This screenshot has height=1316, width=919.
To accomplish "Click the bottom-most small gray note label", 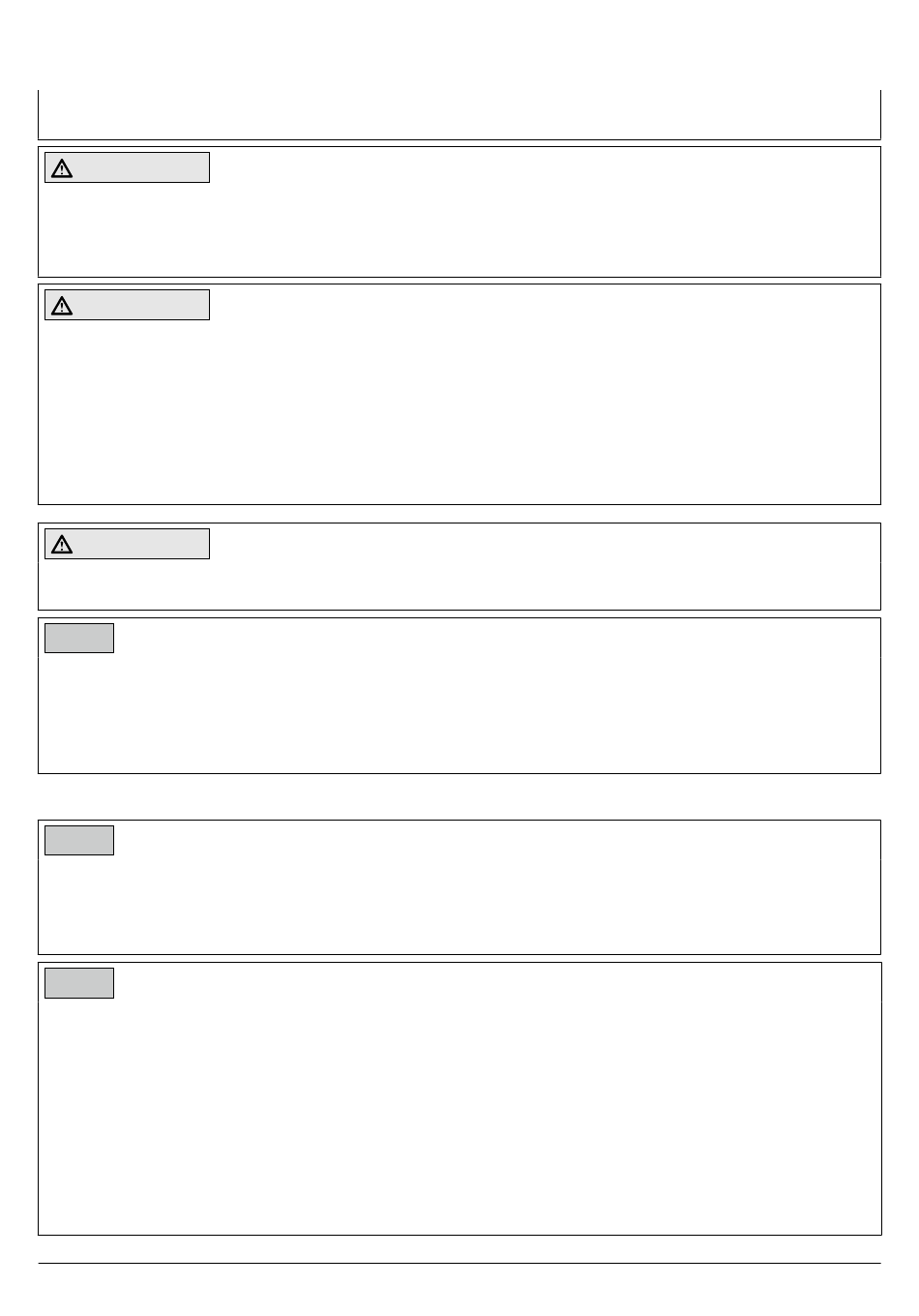I will 79,983.
